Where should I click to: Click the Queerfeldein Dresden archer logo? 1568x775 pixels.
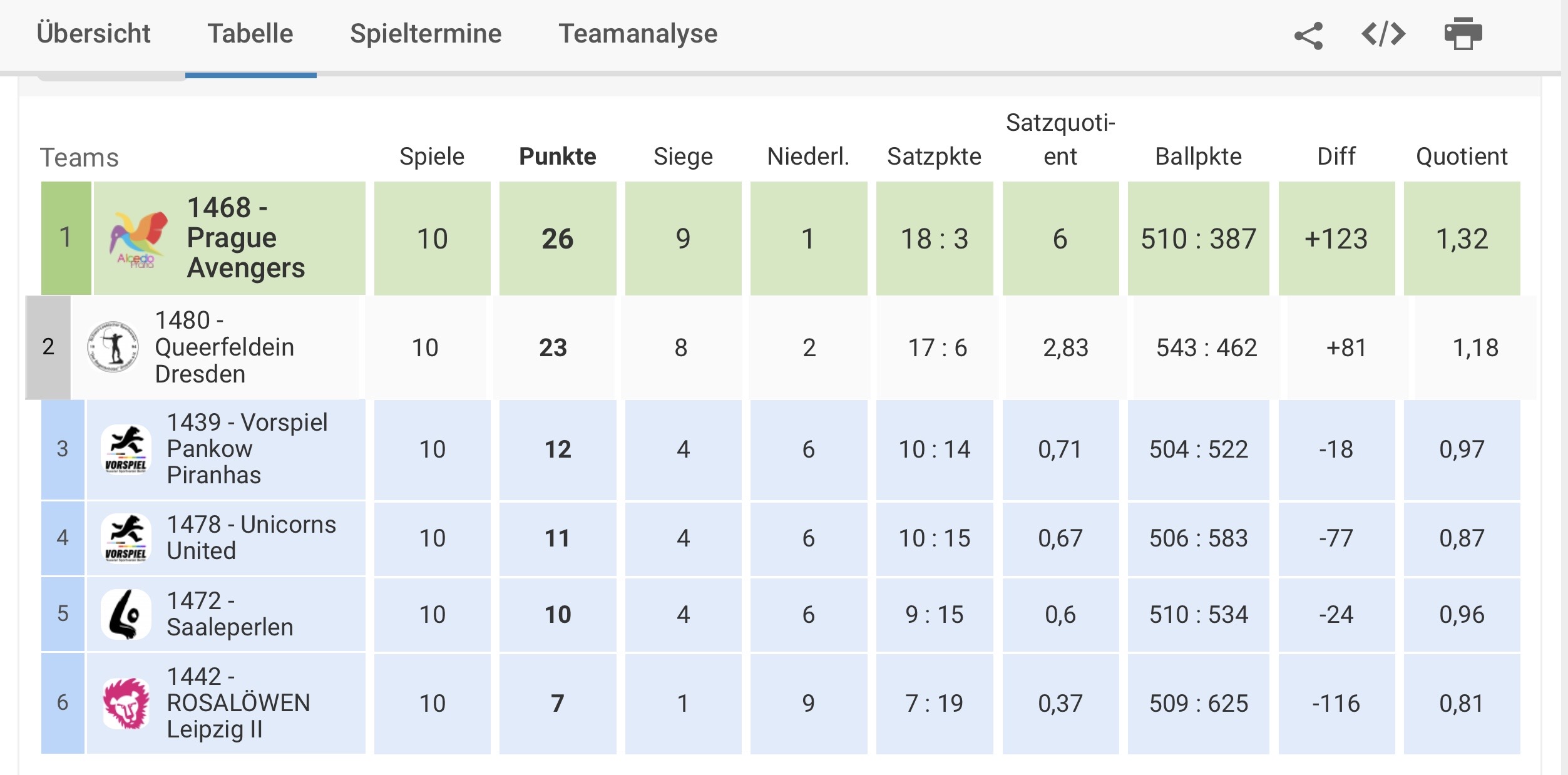coord(113,347)
